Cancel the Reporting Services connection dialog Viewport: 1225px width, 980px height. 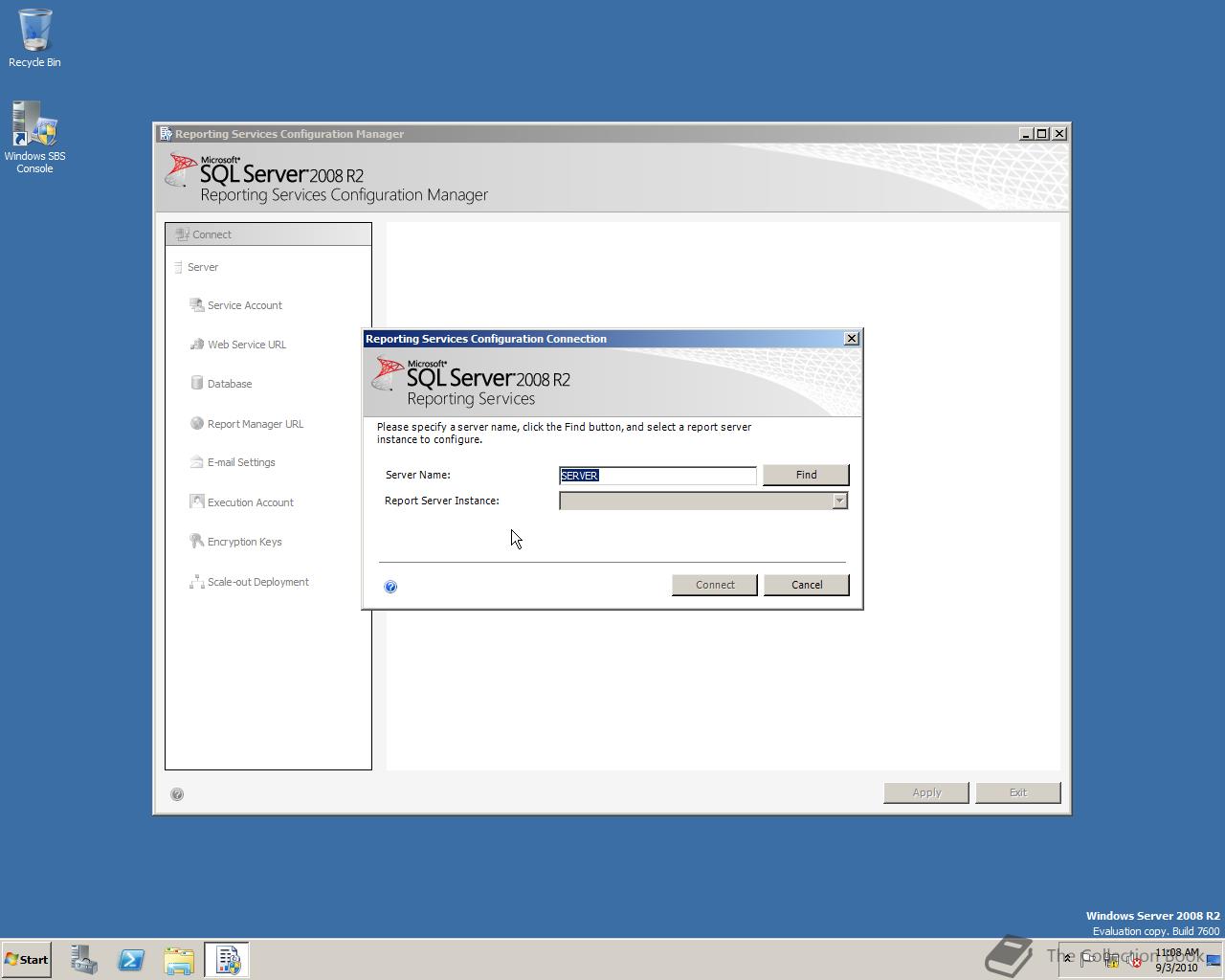807,585
